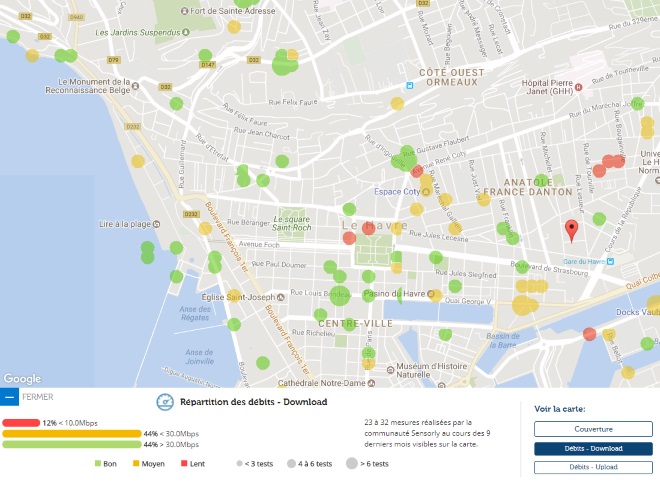Click the red Lent legend square
The image size is (660, 488).
pos(184,464)
